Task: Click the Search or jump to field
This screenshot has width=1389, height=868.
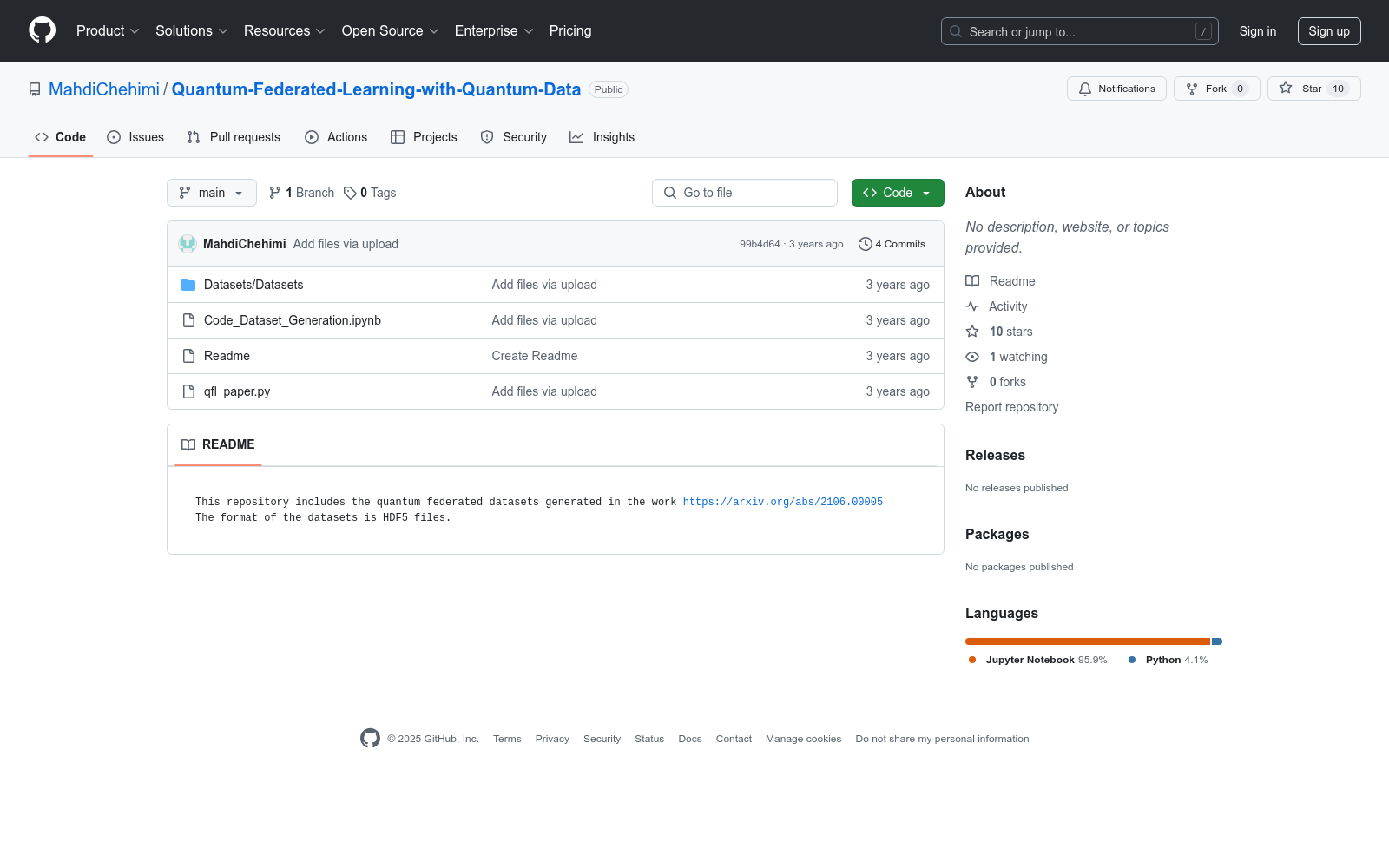Action: (x=1080, y=31)
